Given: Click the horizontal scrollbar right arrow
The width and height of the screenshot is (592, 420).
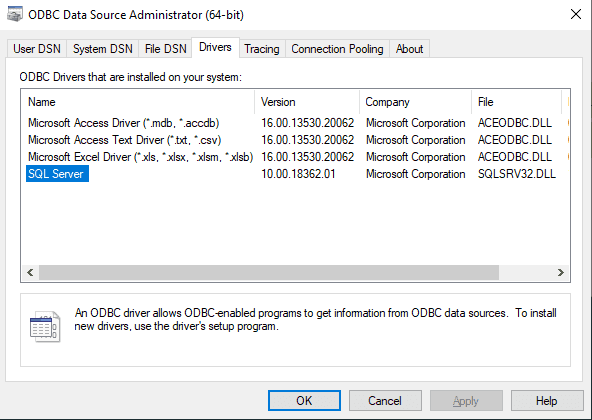Looking at the screenshot, I should [x=561, y=272].
